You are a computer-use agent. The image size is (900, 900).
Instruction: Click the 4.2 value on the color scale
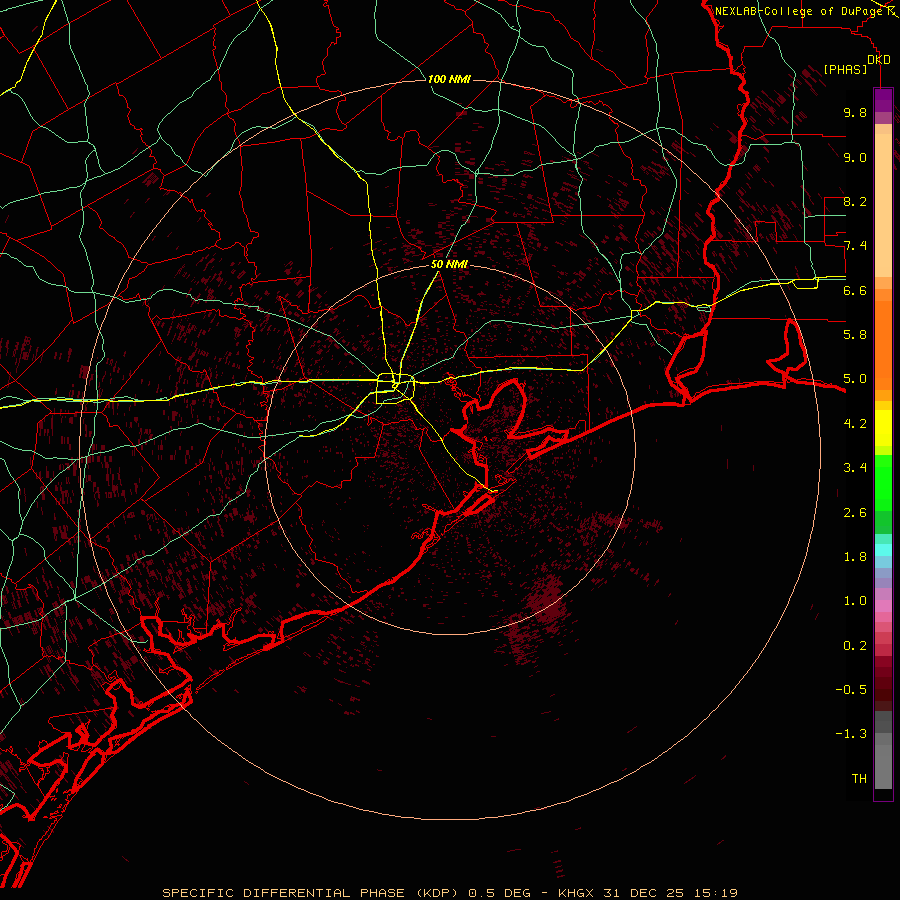[855, 424]
